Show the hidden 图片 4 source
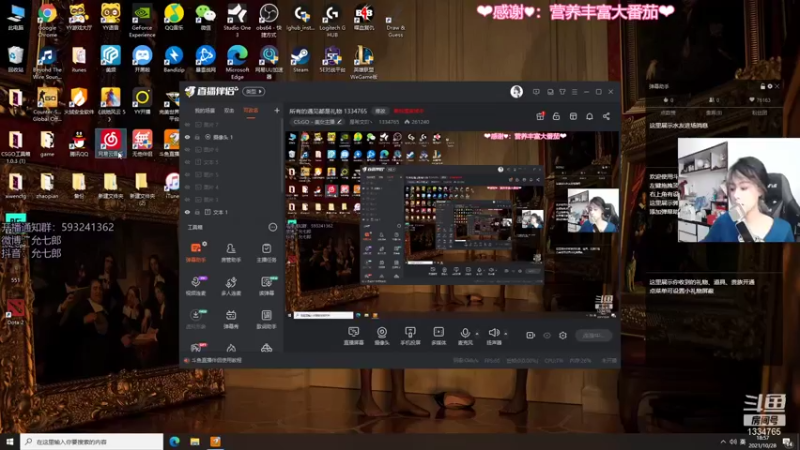 [187, 187]
